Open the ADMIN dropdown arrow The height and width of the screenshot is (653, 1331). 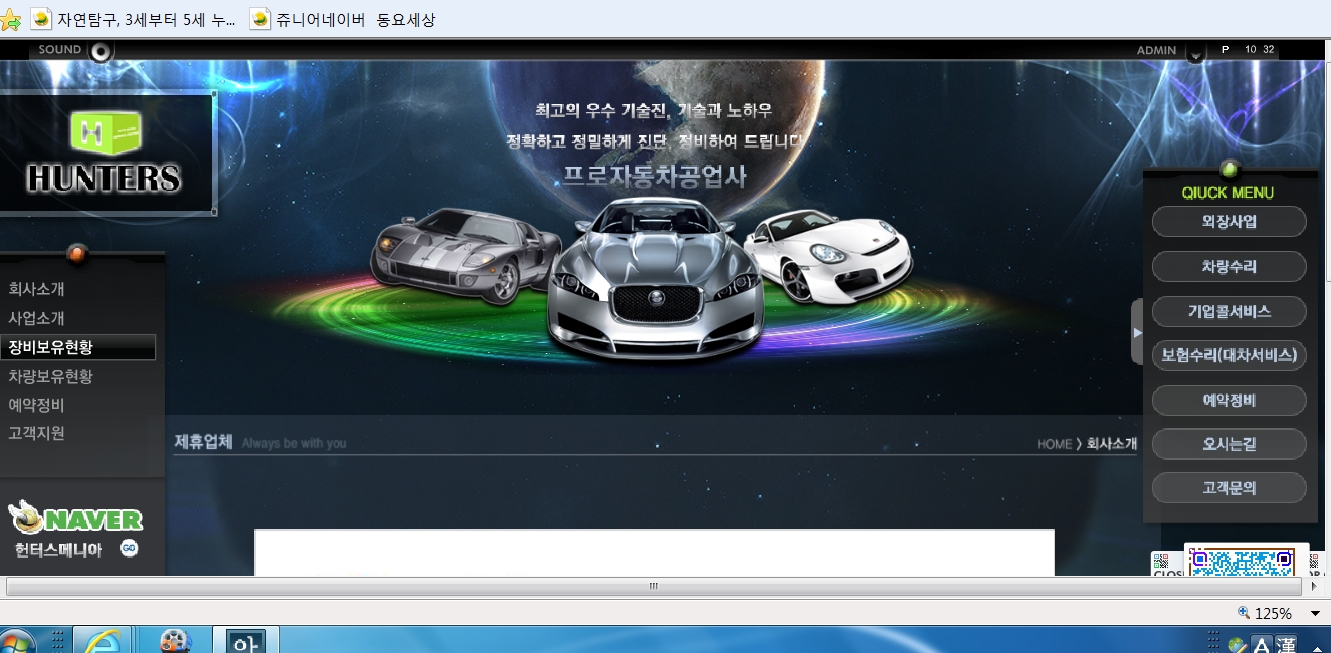(x=1195, y=54)
